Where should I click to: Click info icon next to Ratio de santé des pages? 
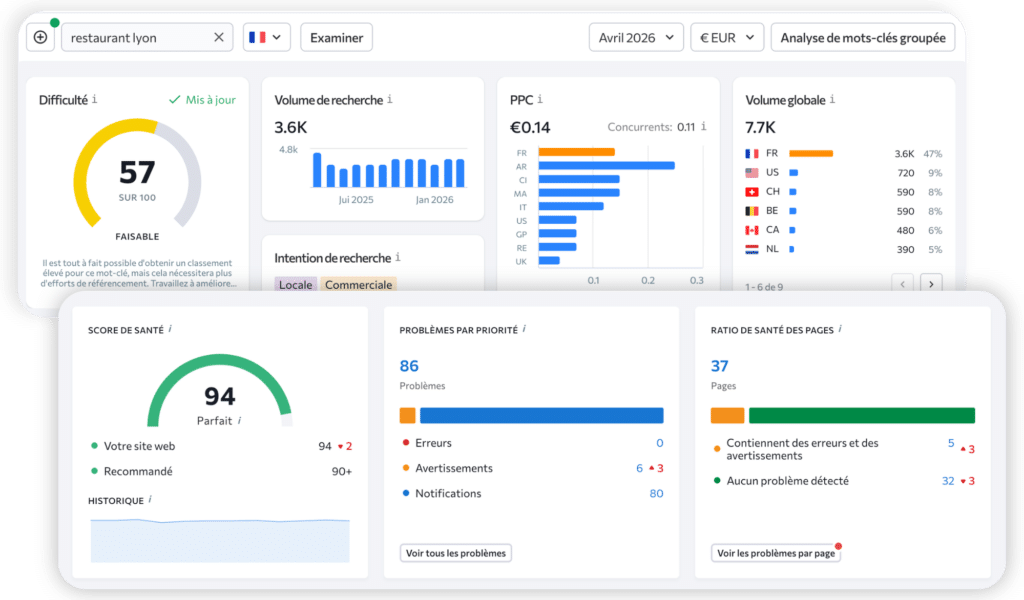840,329
